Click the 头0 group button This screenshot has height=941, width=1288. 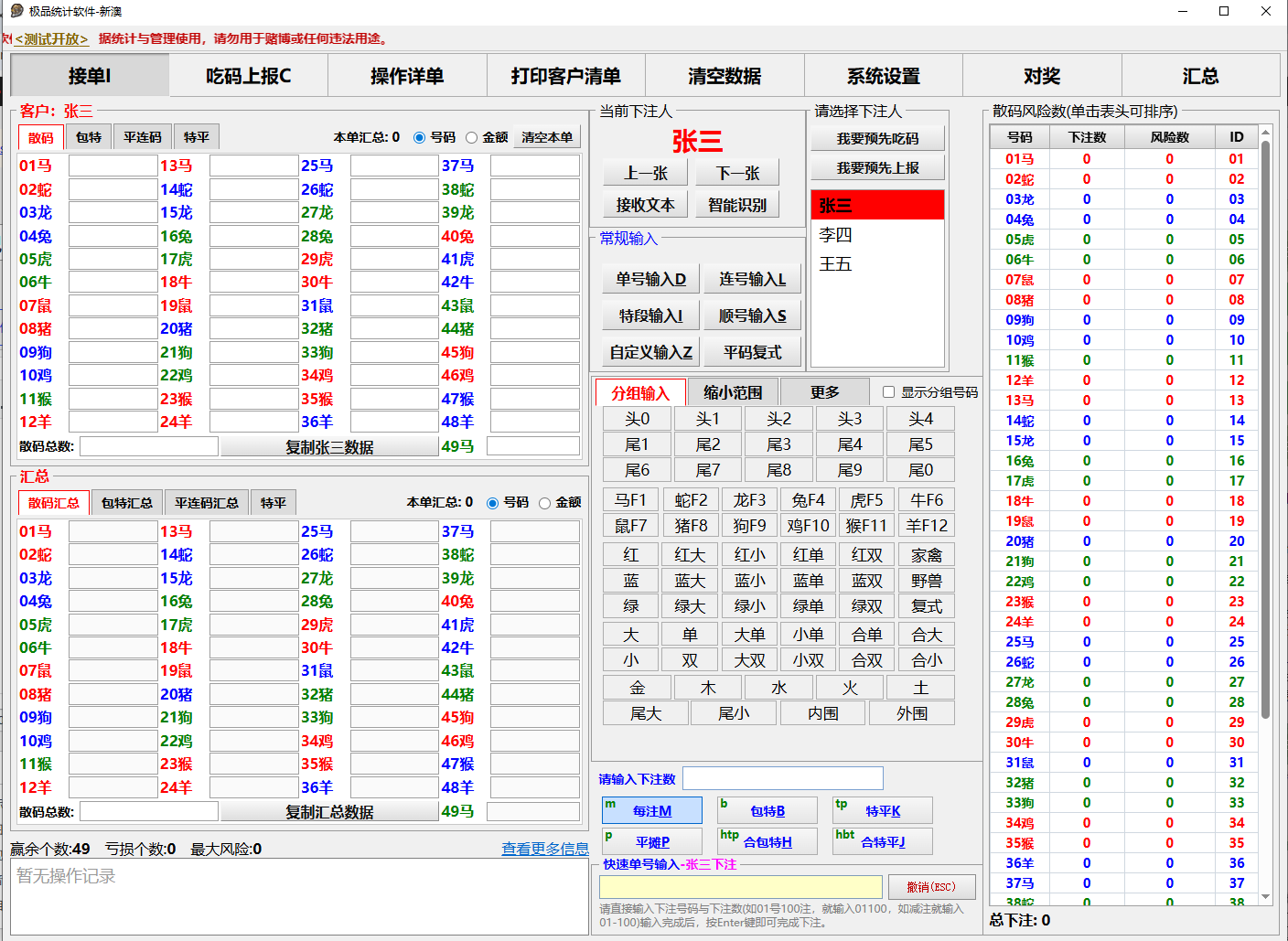[x=638, y=419]
